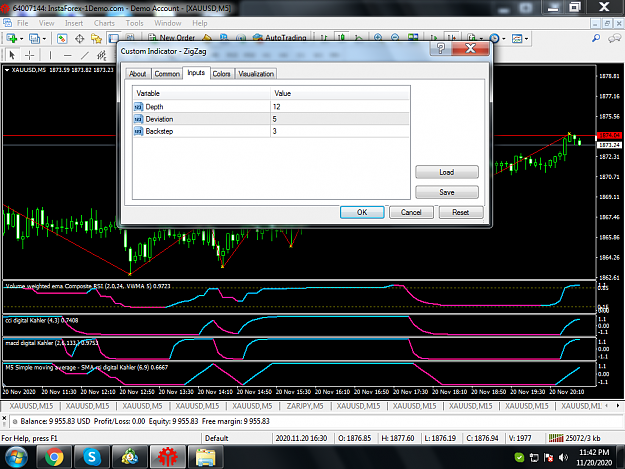
Task: Toggle the Market Watch window icon
Action: [62, 39]
